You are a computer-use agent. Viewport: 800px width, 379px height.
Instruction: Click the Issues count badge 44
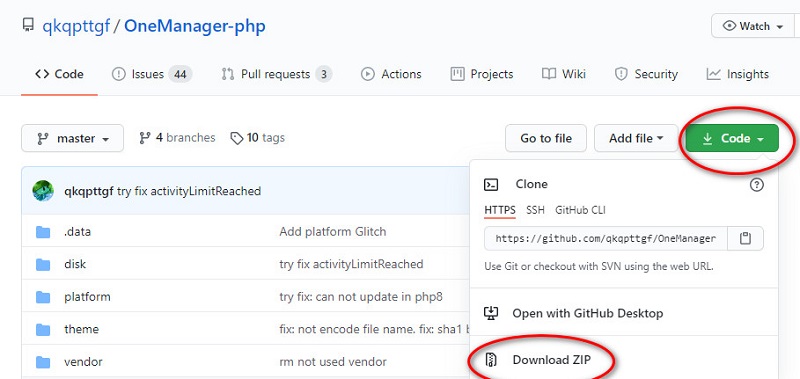coord(180,74)
